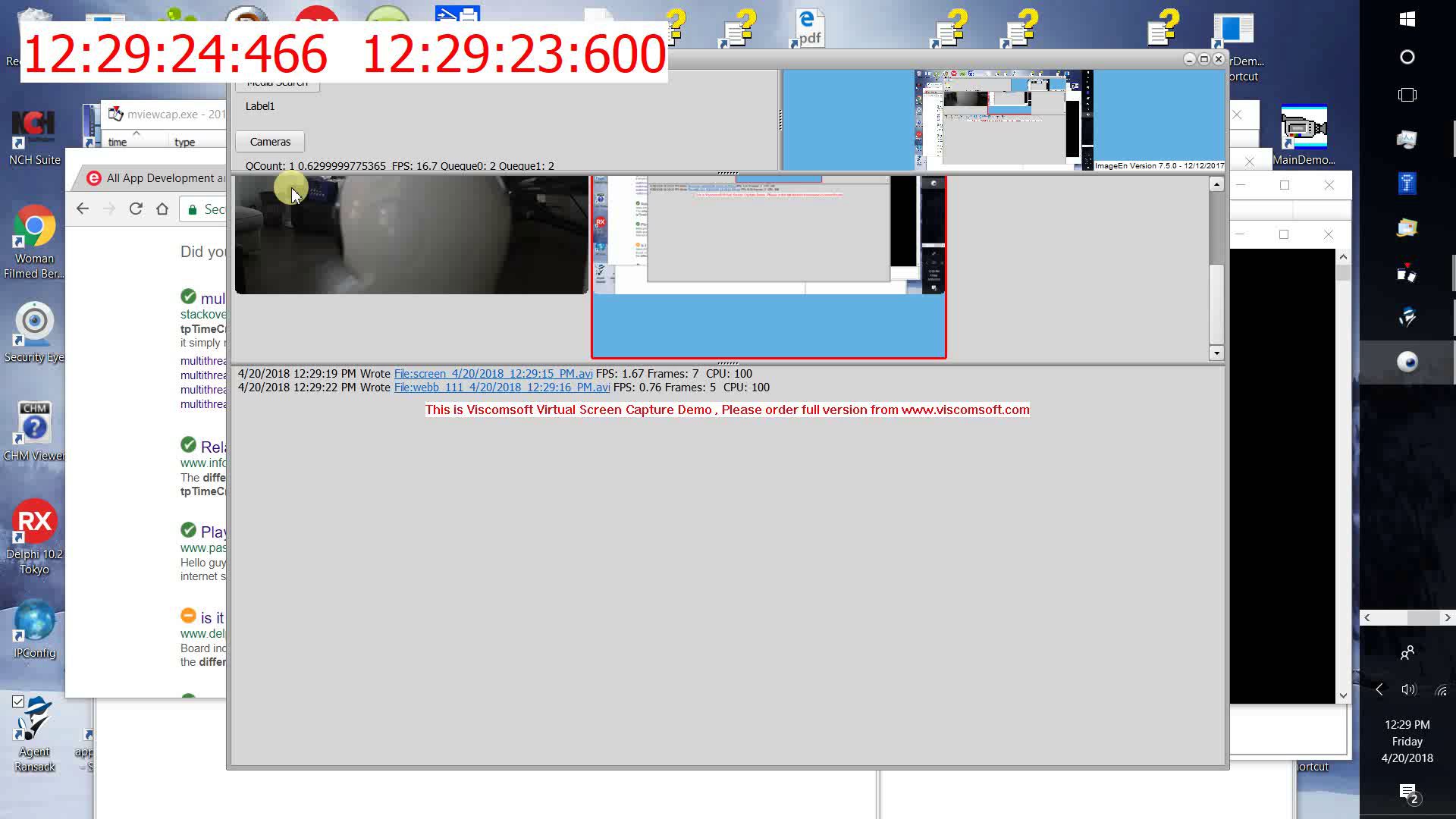
Task: Click the camera panel scrollbar thumb
Action: pyautogui.click(x=1216, y=303)
